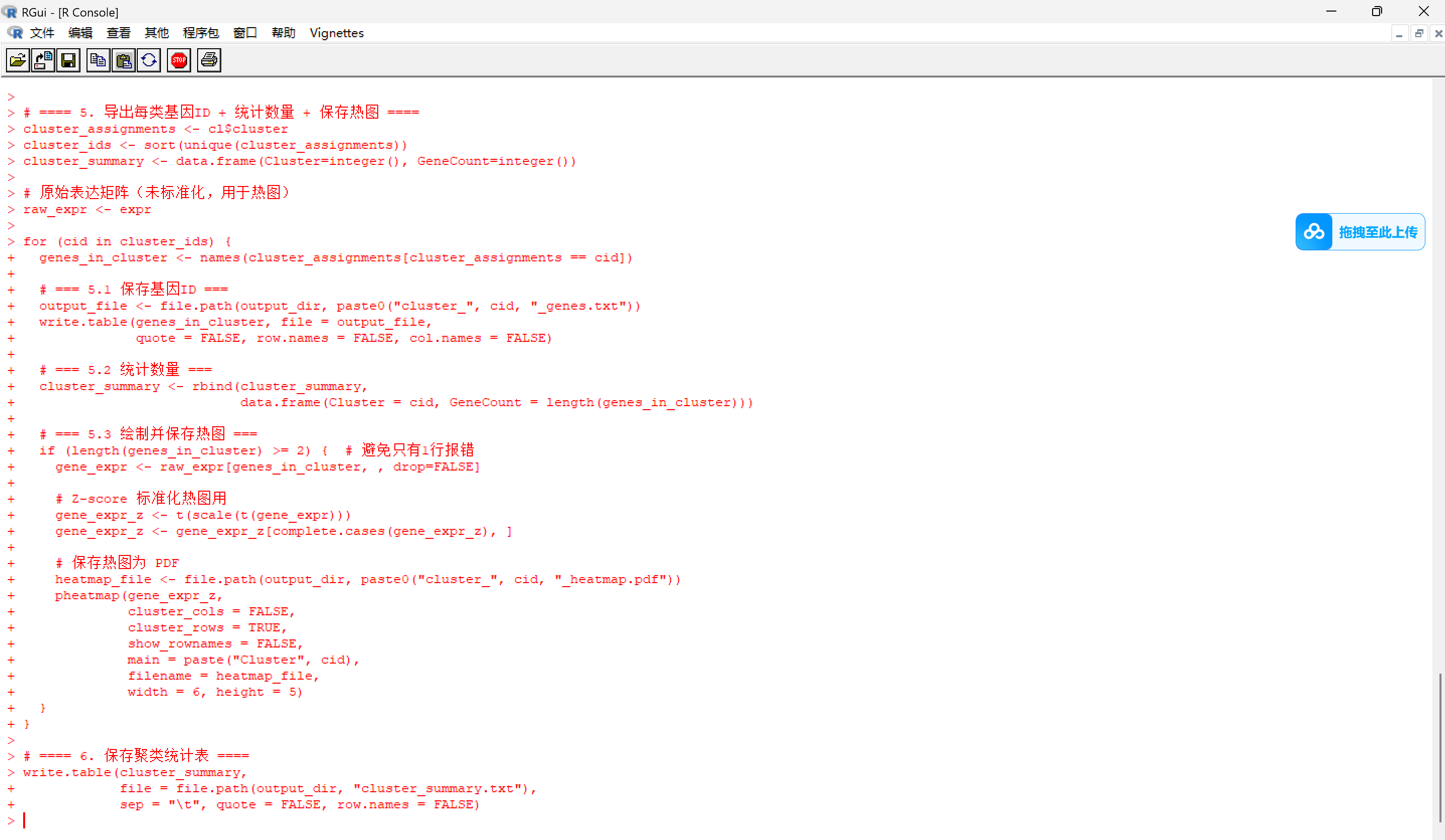Click text 'filename = heatmap_file,'
Viewport: 1445px width, 840px height.
(x=223, y=676)
